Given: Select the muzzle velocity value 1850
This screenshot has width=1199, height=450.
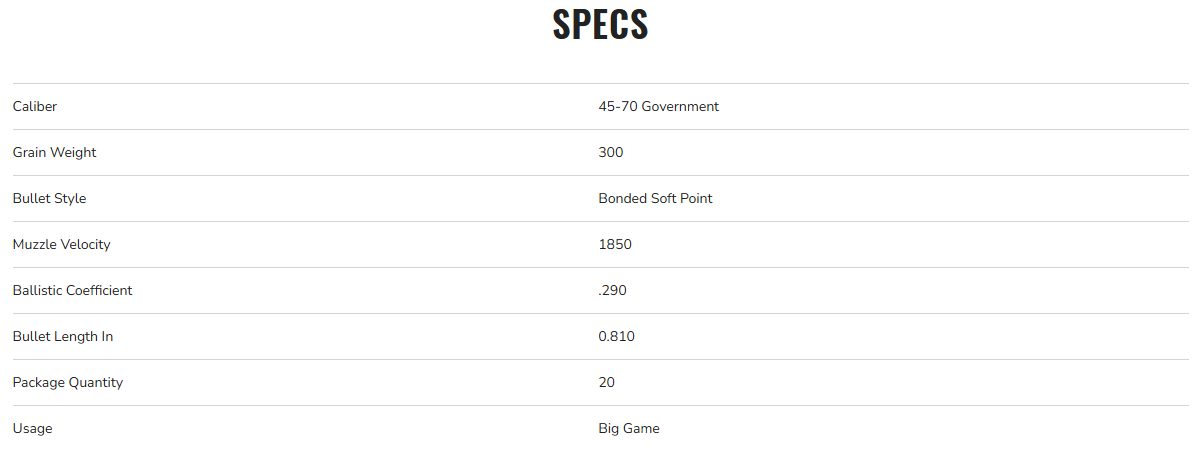Looking at the screenshot, I should pyautogui.click(x=615, y=244).
